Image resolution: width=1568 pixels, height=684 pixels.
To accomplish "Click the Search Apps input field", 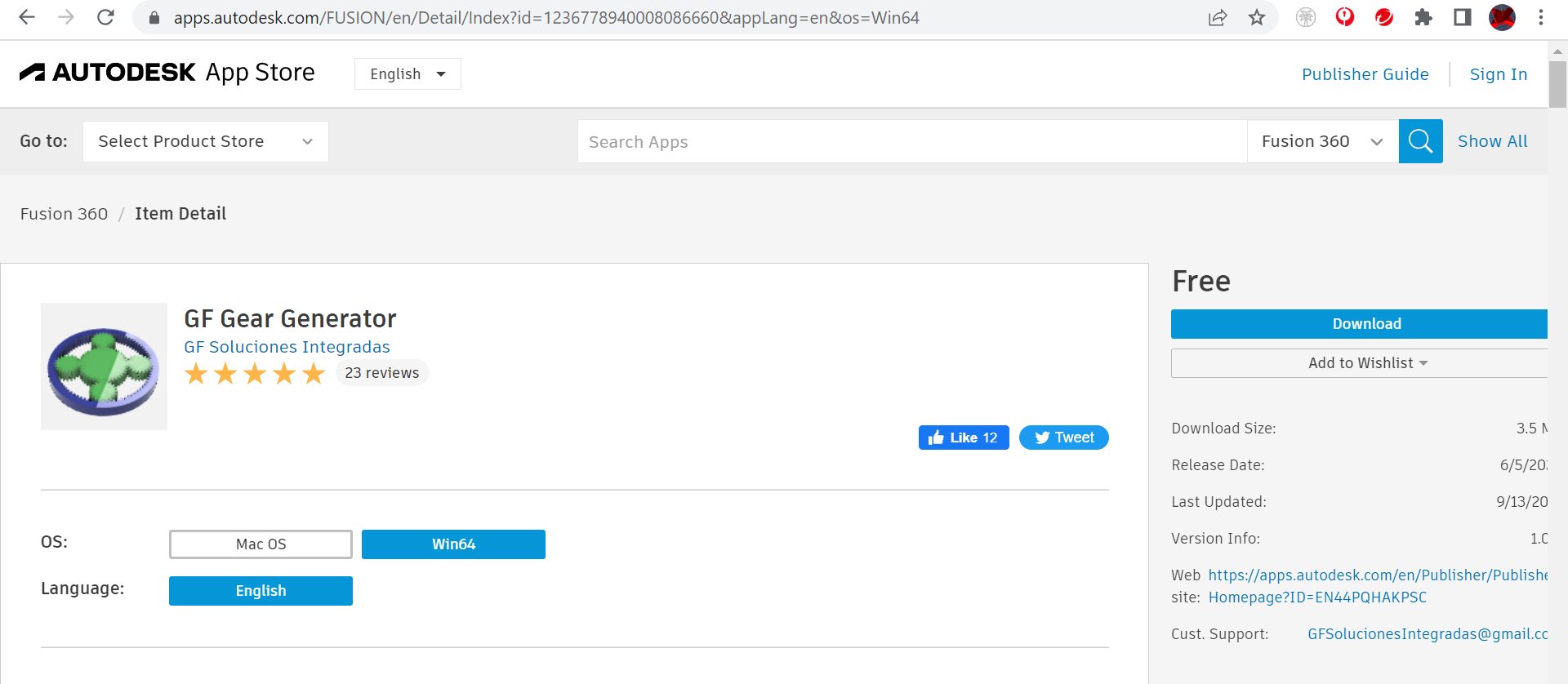I will [912, 141].
